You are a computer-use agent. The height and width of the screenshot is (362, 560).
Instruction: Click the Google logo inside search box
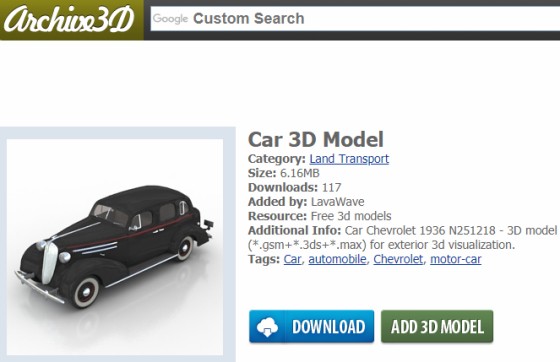pos(170,19)
